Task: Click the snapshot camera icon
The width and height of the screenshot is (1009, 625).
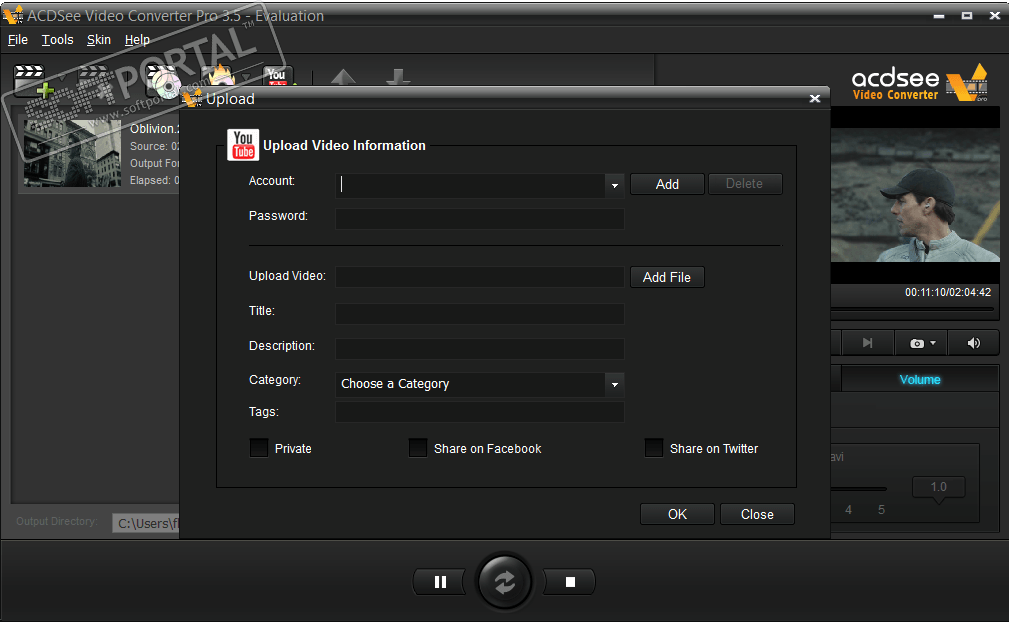Action: pyautogui.click(x=917, y=344)
